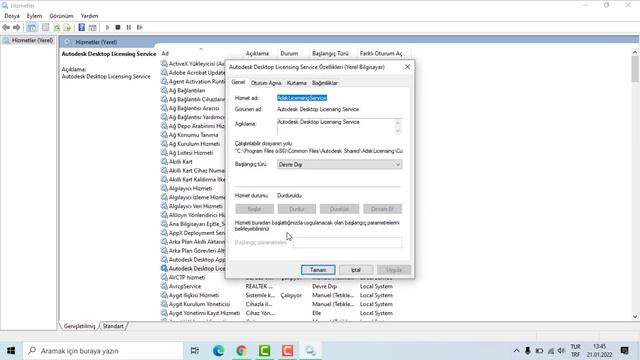Image resolution: width=640 pixels, height=360 pixels.
Task: Click inside the Açıklama description box
Action: click(x=336, y=126)
